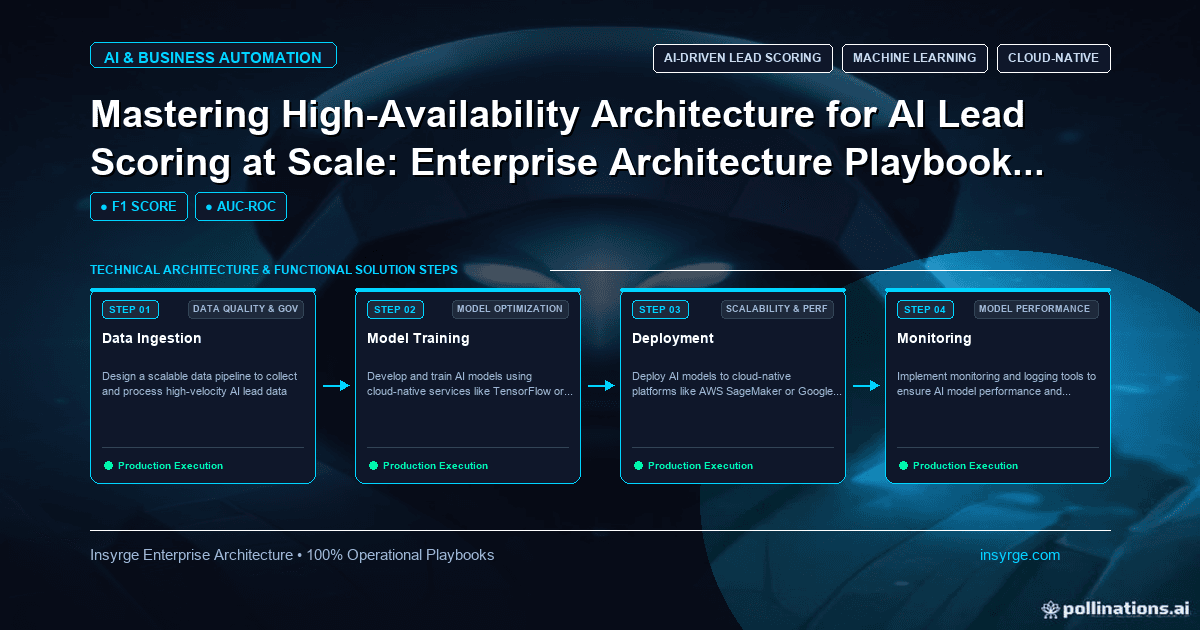Click the F1 Score chip
1200x630 pixels.
click(x=138, y=207)
